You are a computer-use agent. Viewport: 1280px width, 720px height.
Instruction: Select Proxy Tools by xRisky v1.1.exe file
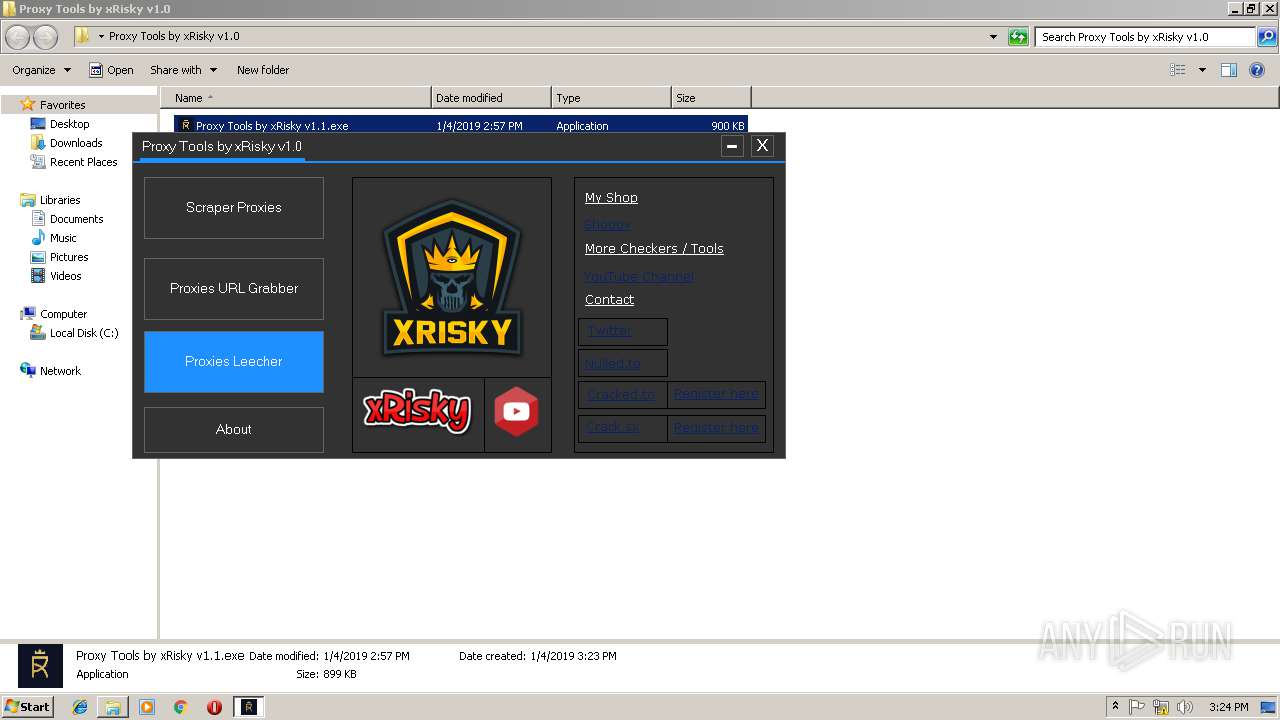[461, 126]
